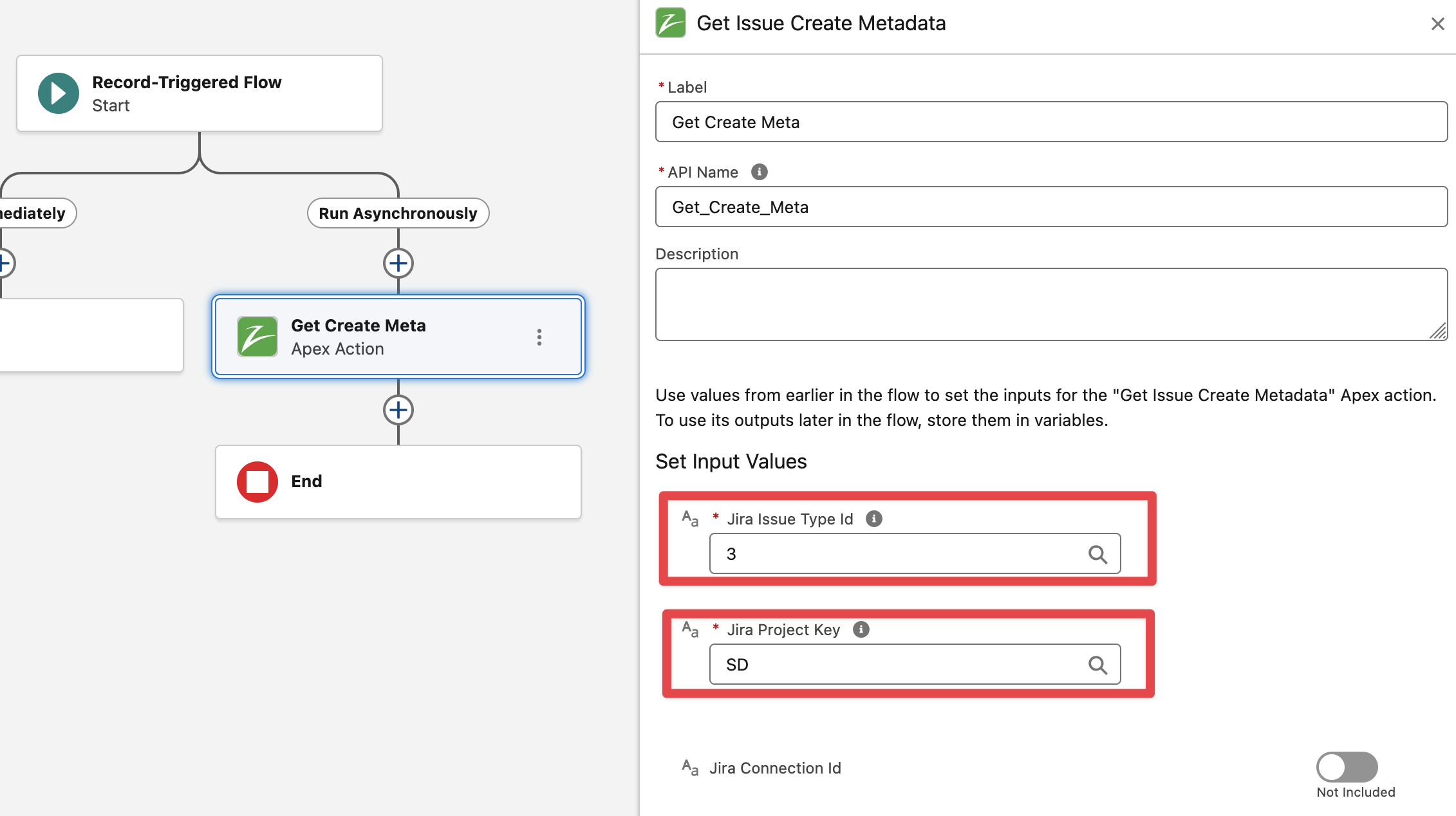Image resolution: width=1456 pixels, height=816 pixels.
Task: Click into the API Name input field
Action: coord(1050,207)
